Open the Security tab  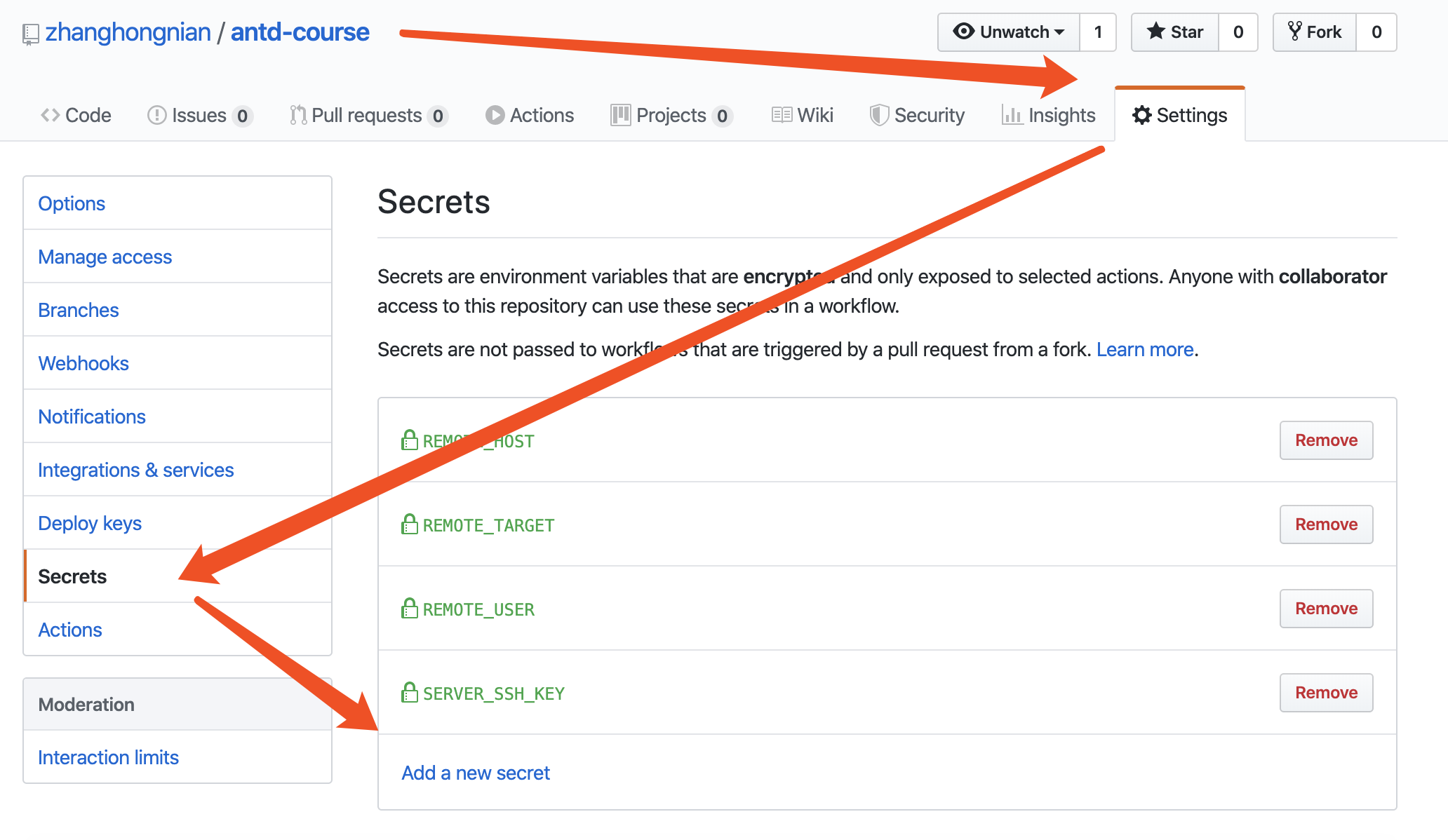pyautogui.click(x=917, y=115)
